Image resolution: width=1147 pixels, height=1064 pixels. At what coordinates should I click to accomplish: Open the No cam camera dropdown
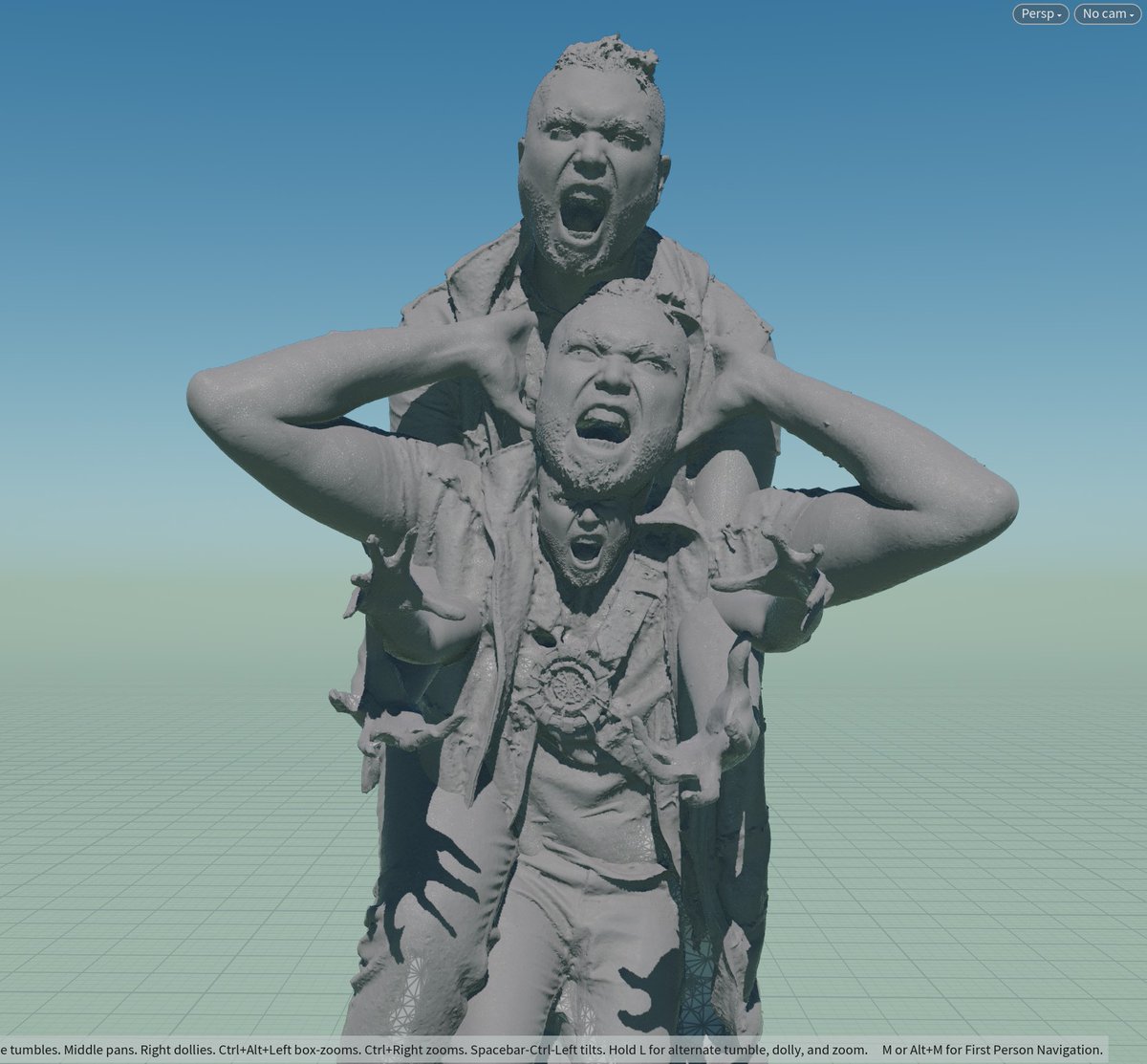[1108, 14]
